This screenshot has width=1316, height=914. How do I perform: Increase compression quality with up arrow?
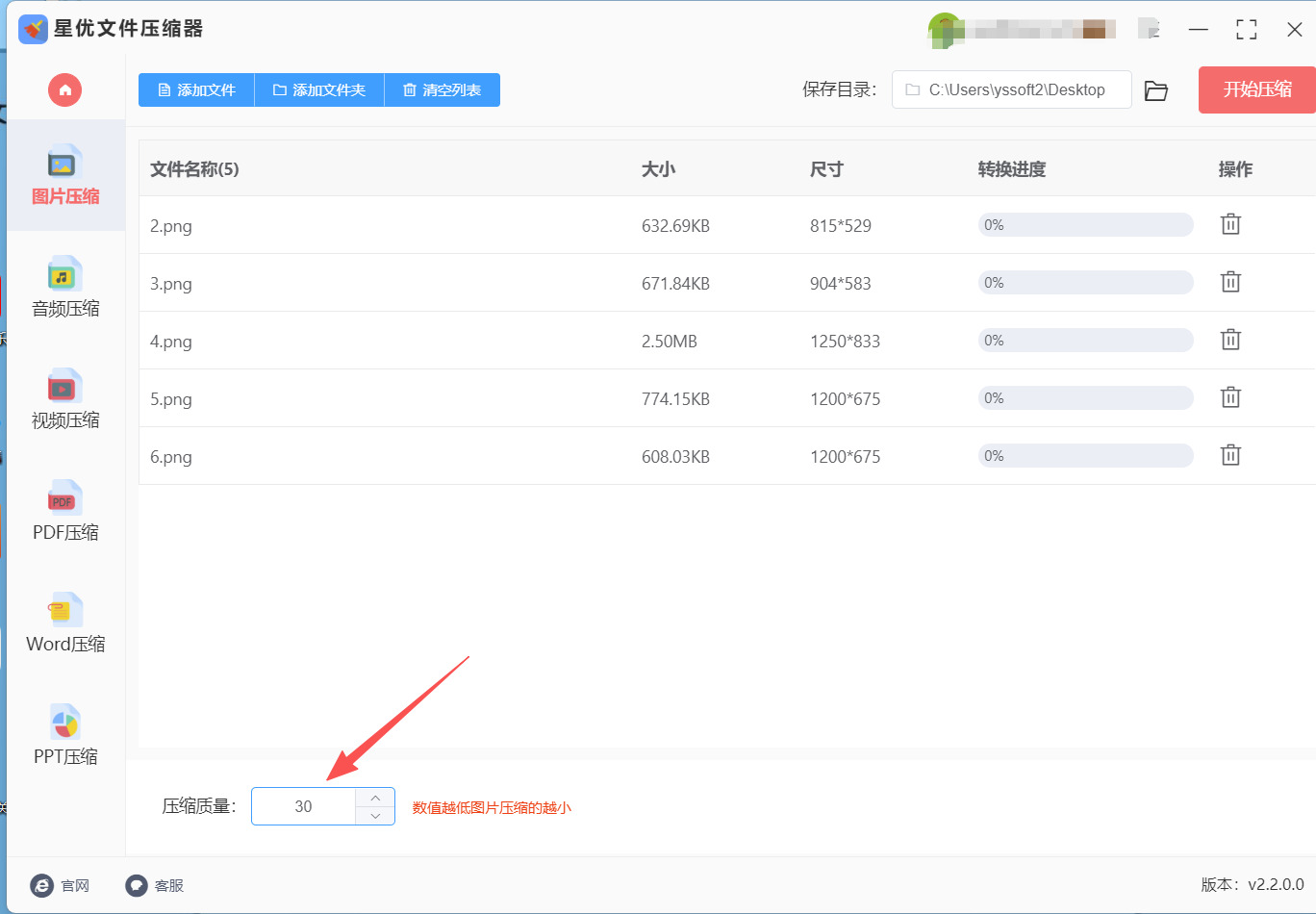pos(375,798)
